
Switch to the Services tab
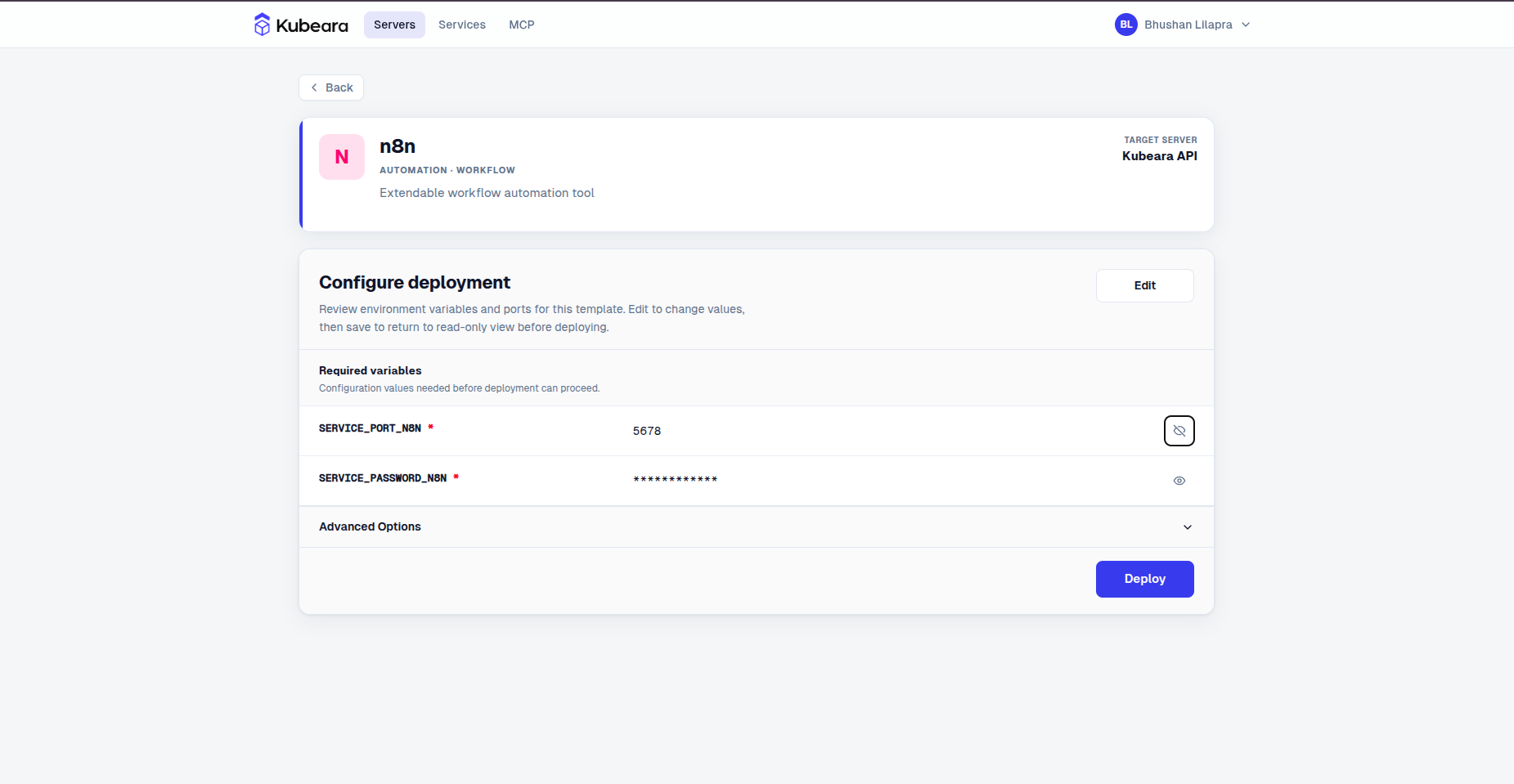click(x=462, y=25)
